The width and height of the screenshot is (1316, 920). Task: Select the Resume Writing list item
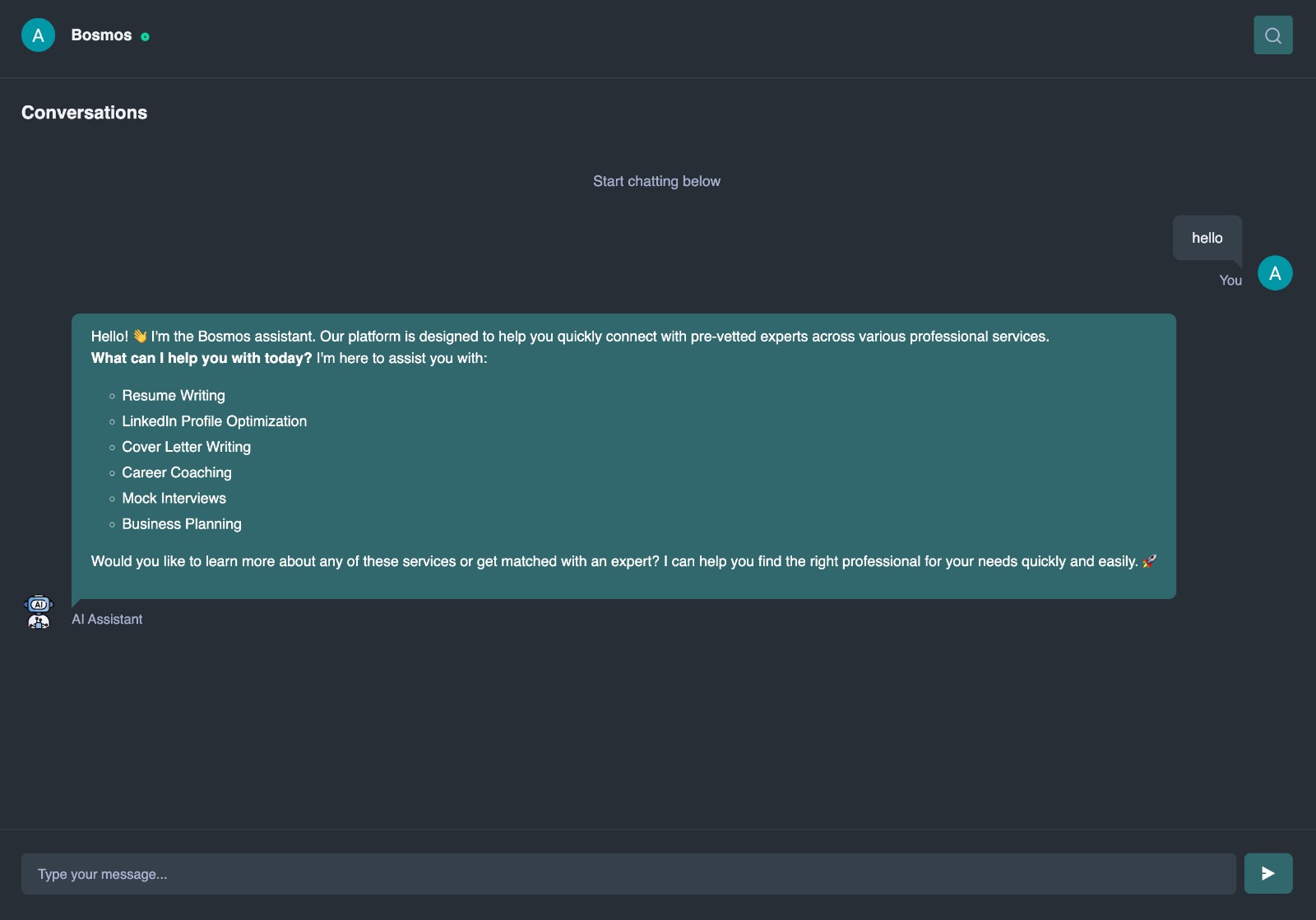[x=174, y=396]
